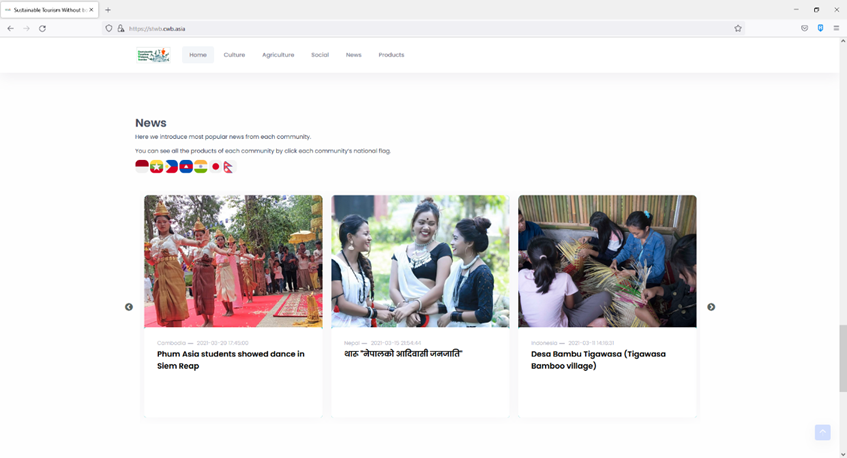Select the Sustainable Tourism browser tab
Screen dimensions: 847x458
click(x=49, y=10)
